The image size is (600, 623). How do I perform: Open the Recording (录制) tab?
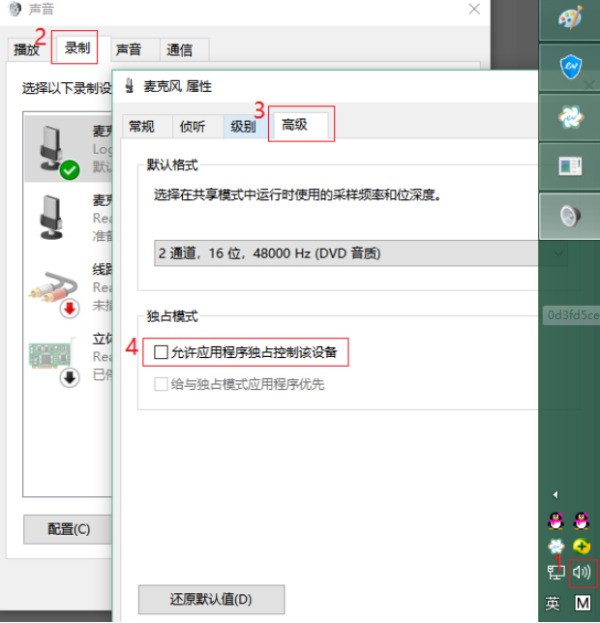[x=78, y=48]
